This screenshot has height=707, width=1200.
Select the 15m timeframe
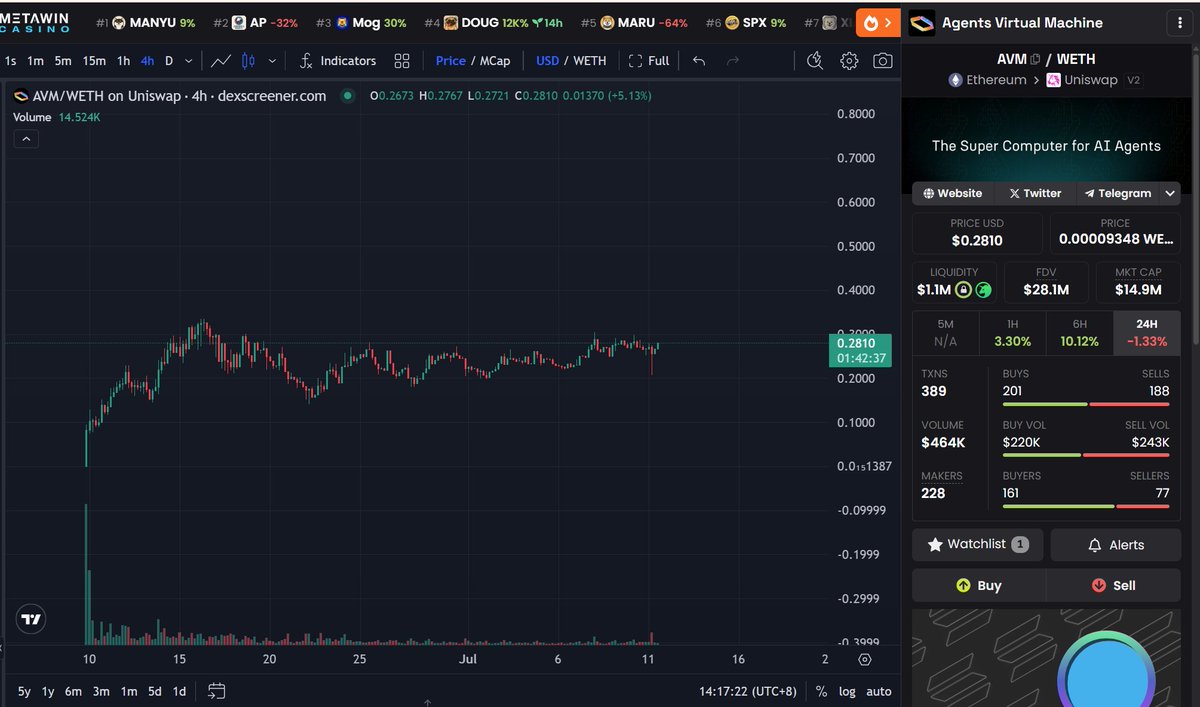[94, 61]
